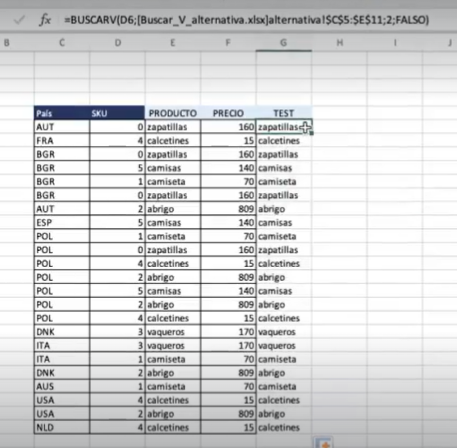Image resolution: width=457 pixels, height=448 pixels.
Task: Select column H header
Action: (339, 43)
